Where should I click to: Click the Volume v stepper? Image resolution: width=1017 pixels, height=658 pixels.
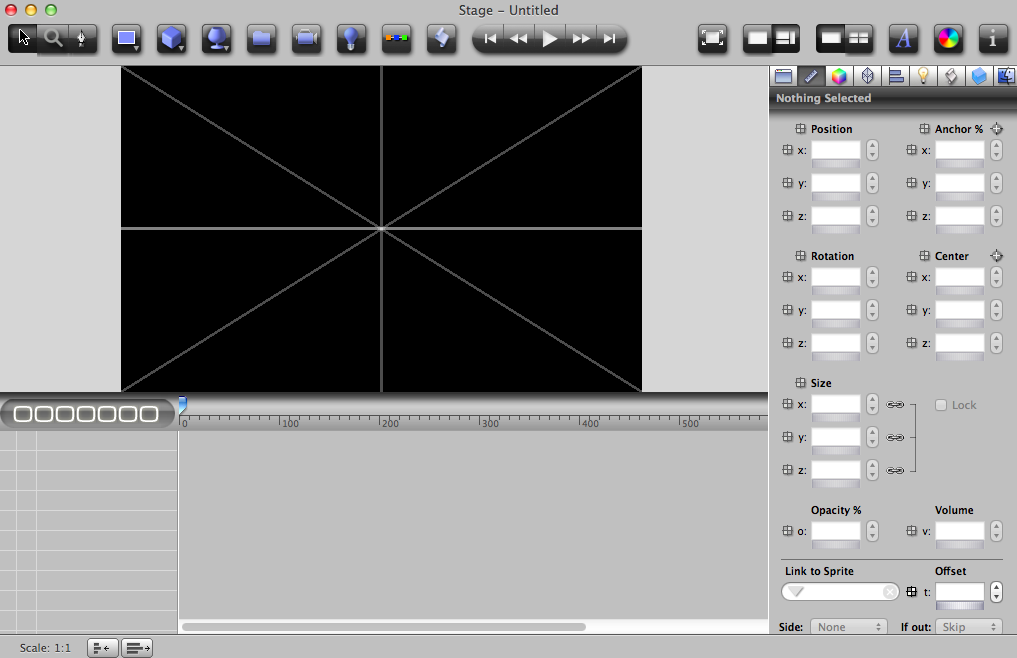(996, 531)
